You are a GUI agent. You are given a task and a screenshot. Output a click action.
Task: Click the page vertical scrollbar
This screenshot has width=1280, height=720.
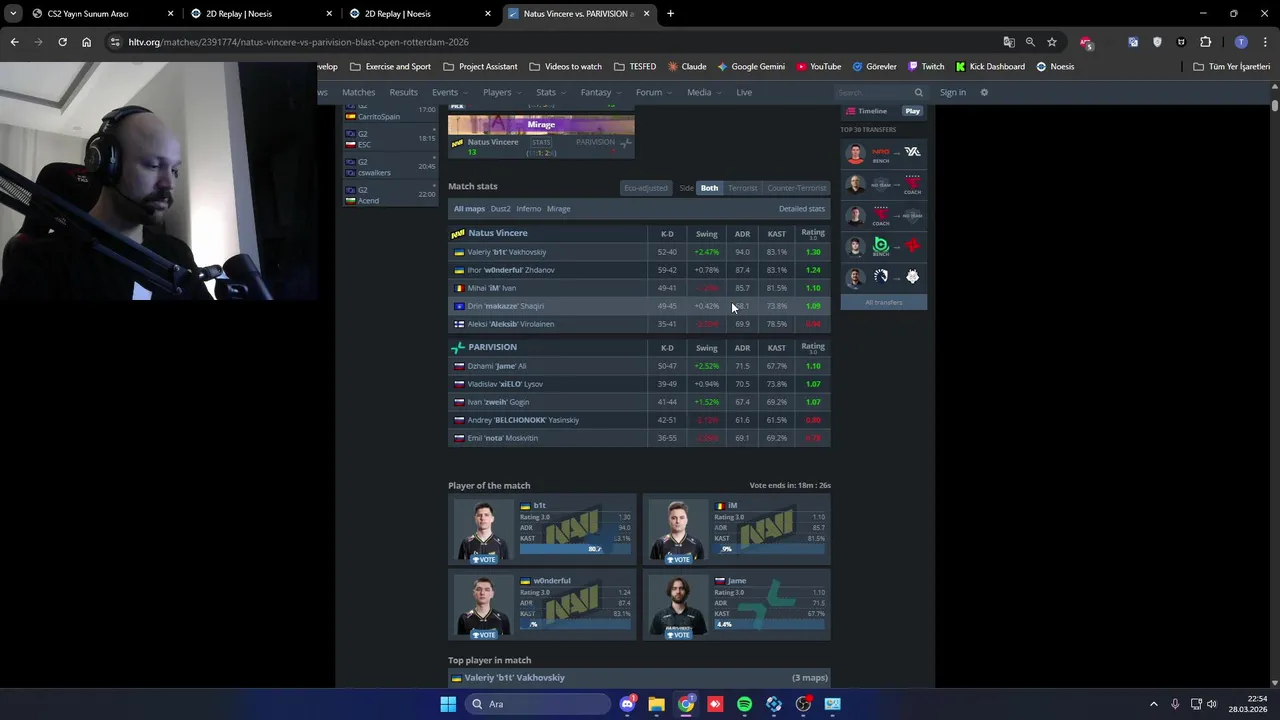coord(1274,104)
